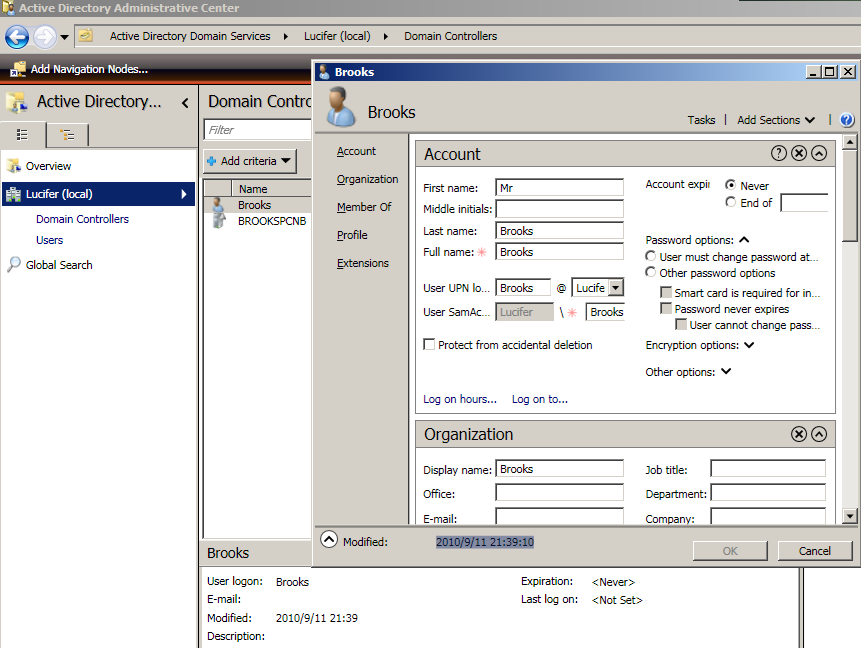Screen dimensions: 861x648
Task: Click the Global Search magnifier icon
Action: [x=14, y=264]
